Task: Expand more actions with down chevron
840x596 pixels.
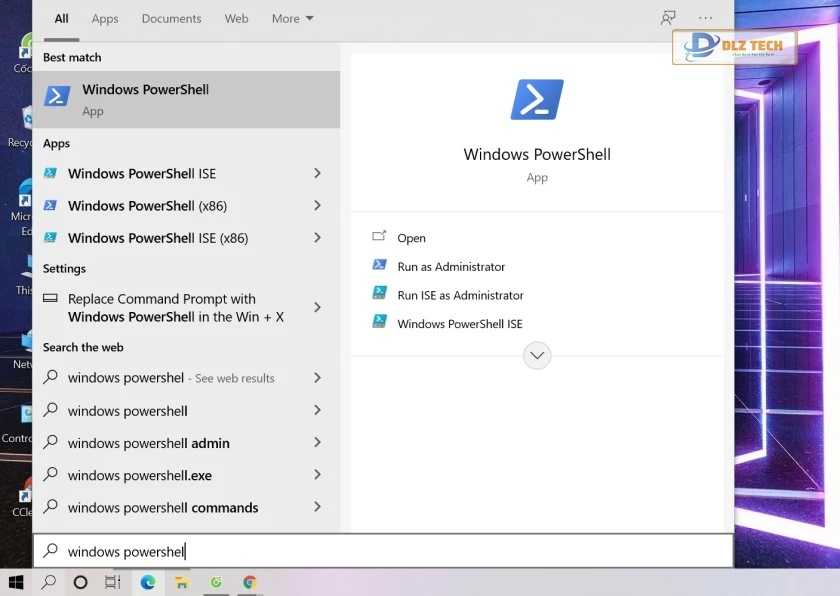Action: (537, 355)
